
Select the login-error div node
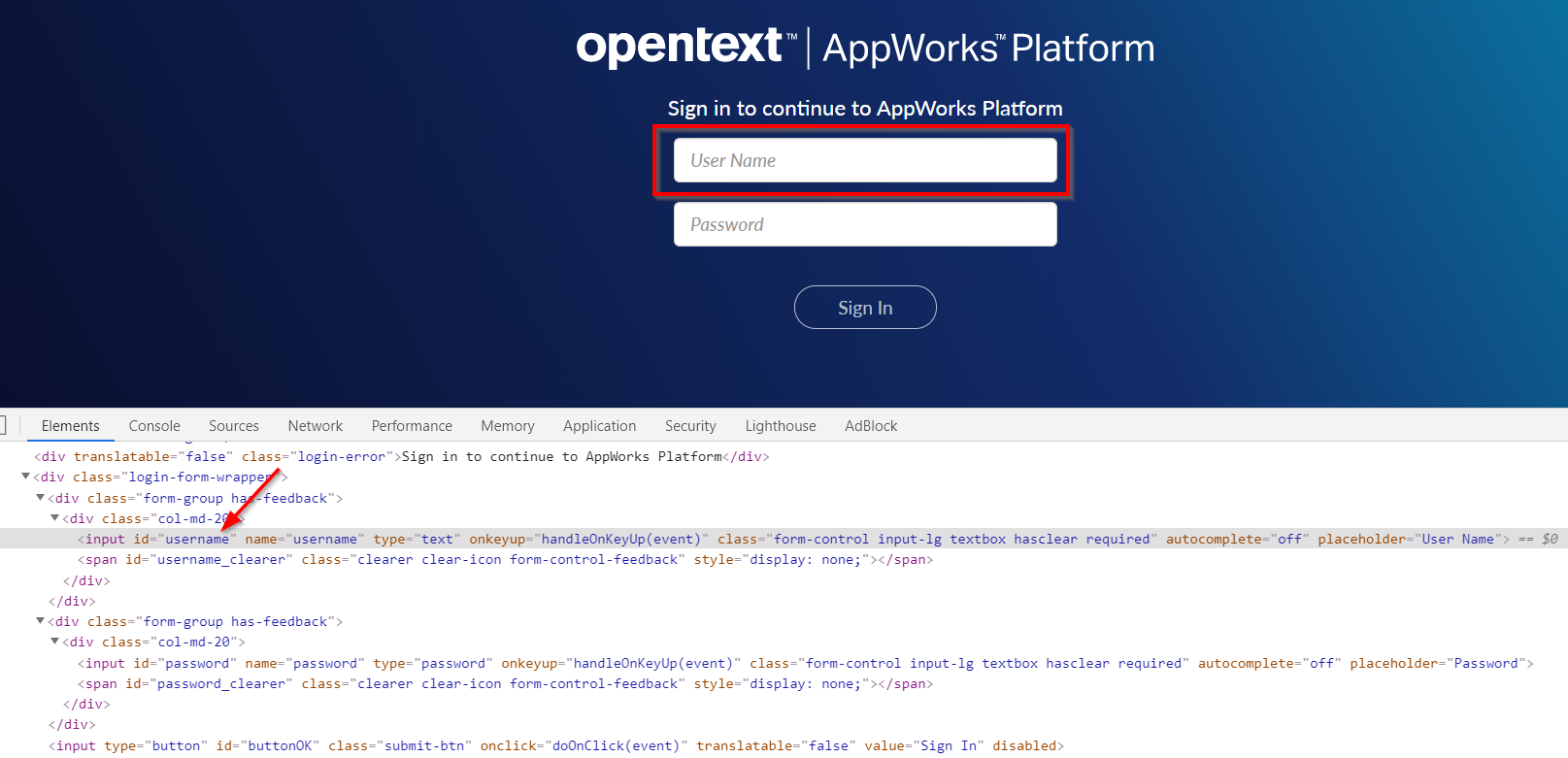click(291, 457)
